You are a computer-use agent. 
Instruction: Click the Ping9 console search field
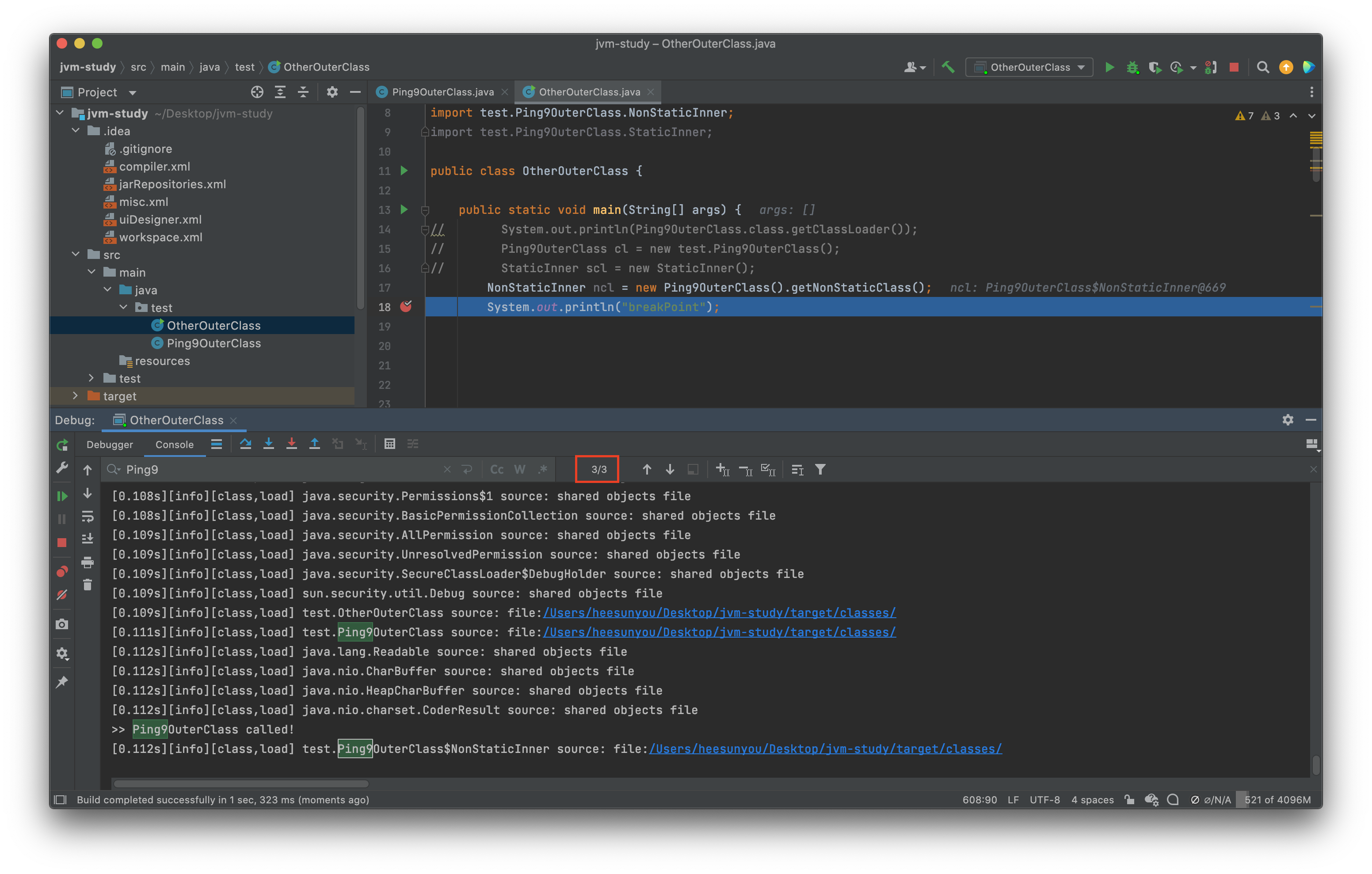point(274,469)
